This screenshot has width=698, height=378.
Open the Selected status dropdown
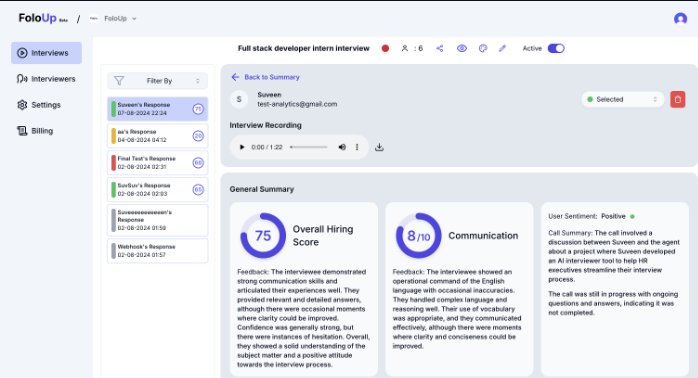click(x=622, y=99)
